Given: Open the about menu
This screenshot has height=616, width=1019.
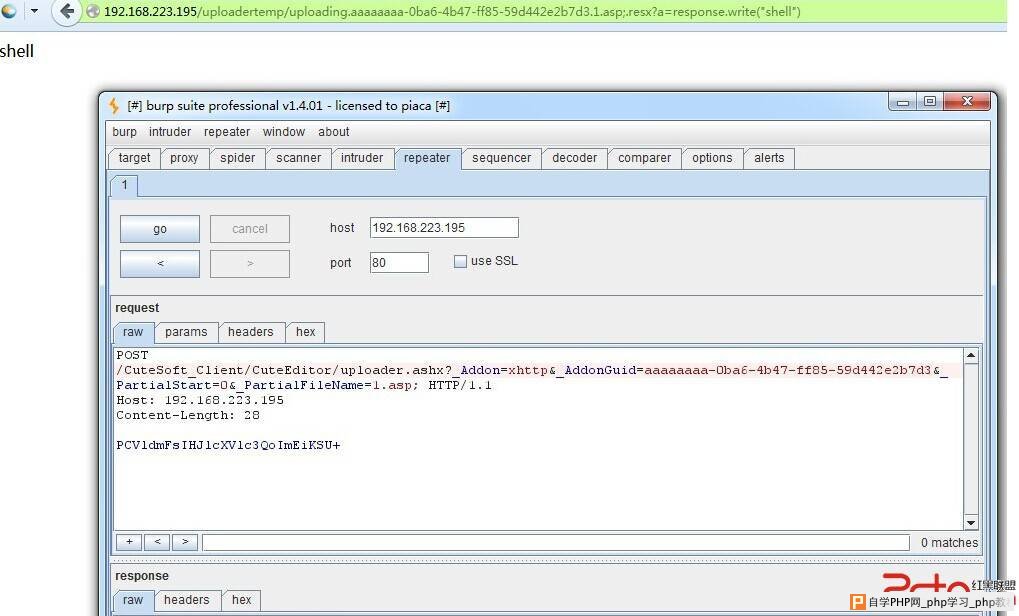Looking at the screenshot, I should (333, 132).
